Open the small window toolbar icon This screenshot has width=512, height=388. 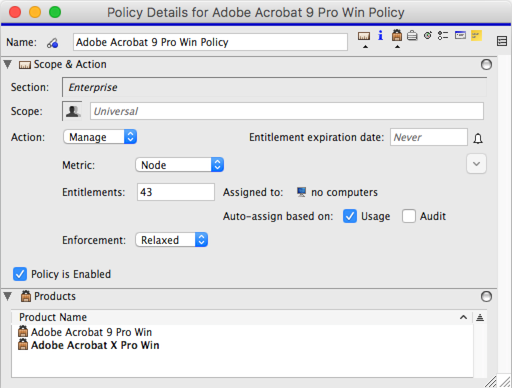pos(460,35)
